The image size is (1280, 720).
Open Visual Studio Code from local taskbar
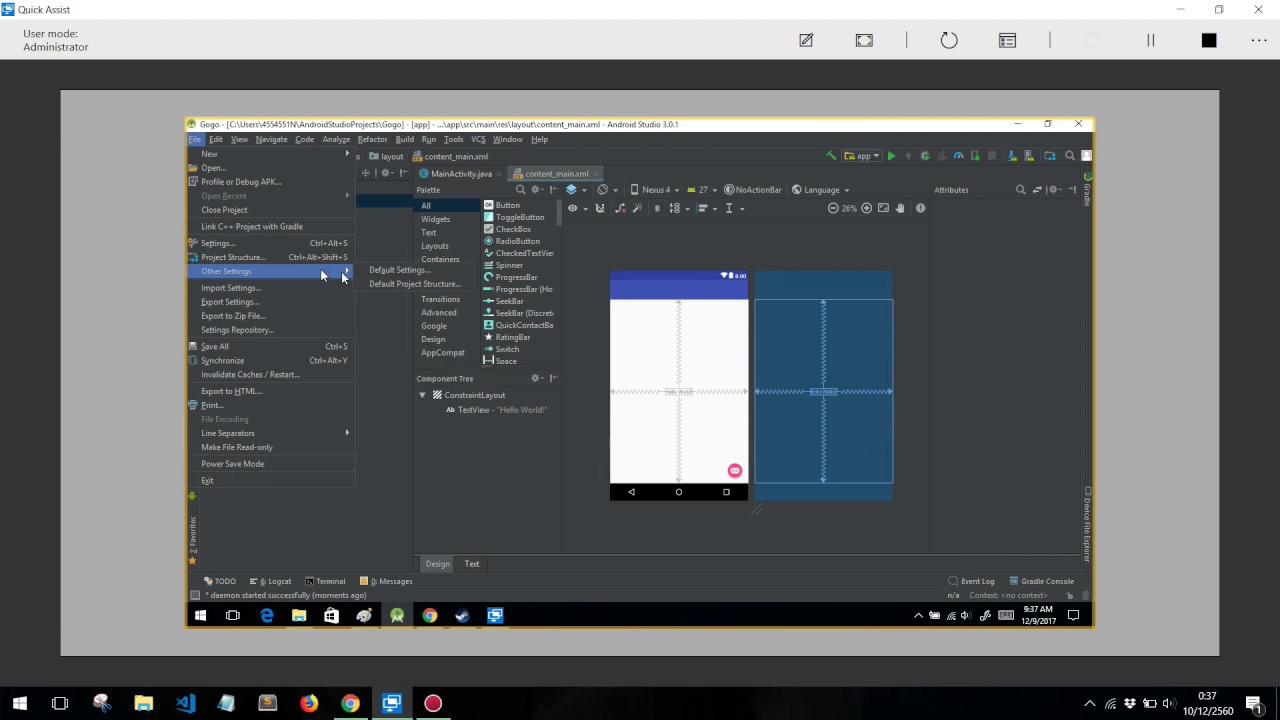click(x=185, y=703)
